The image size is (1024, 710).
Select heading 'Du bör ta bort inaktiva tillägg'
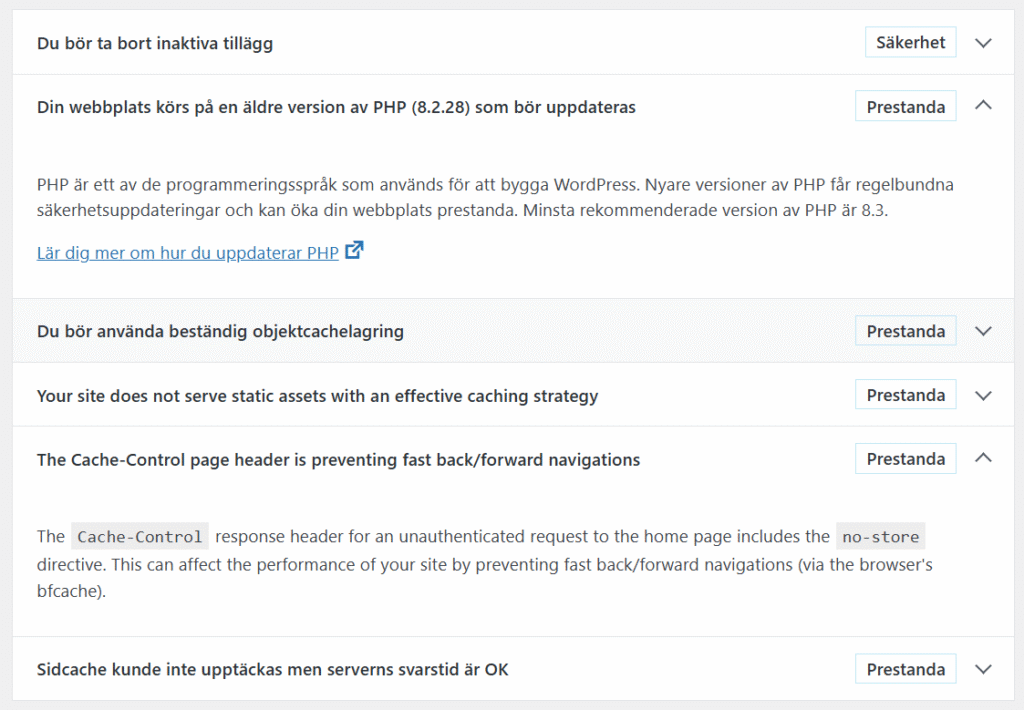point(155,44)
